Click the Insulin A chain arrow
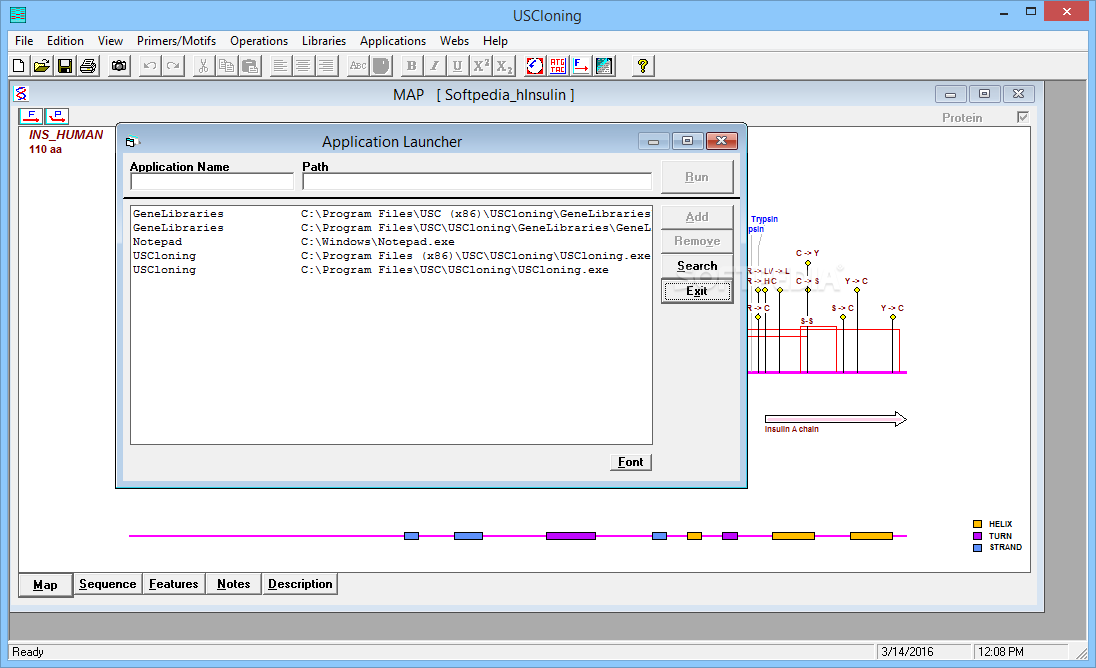The width and height of the screenshot is (1096, 668). [x=835, y=419]
